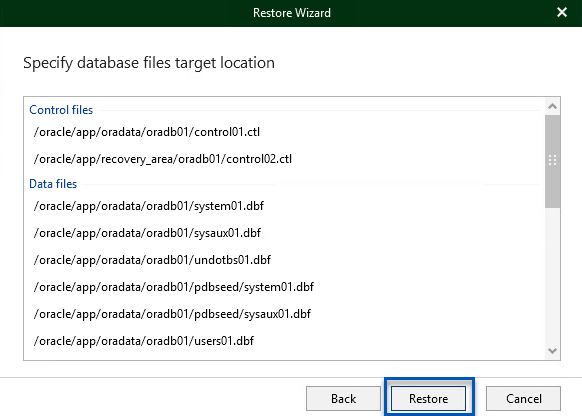Click the 'Specify database files target location' heading

pyautogui.click(x=149, y=63)
